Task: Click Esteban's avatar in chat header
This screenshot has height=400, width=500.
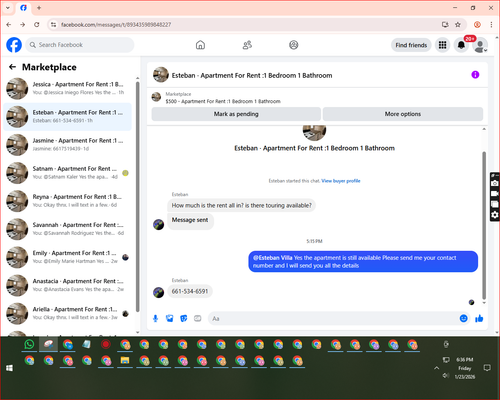Action: pos(161,75)
